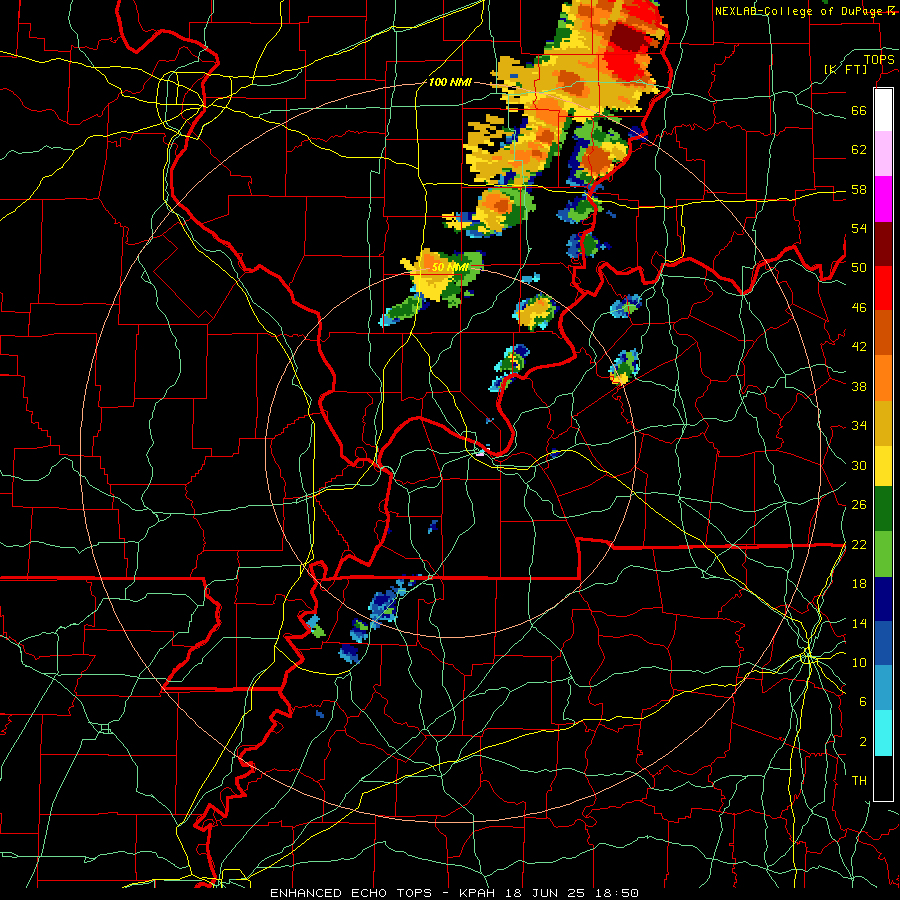Select the dark maroon legend swatch

pos(883,244)
